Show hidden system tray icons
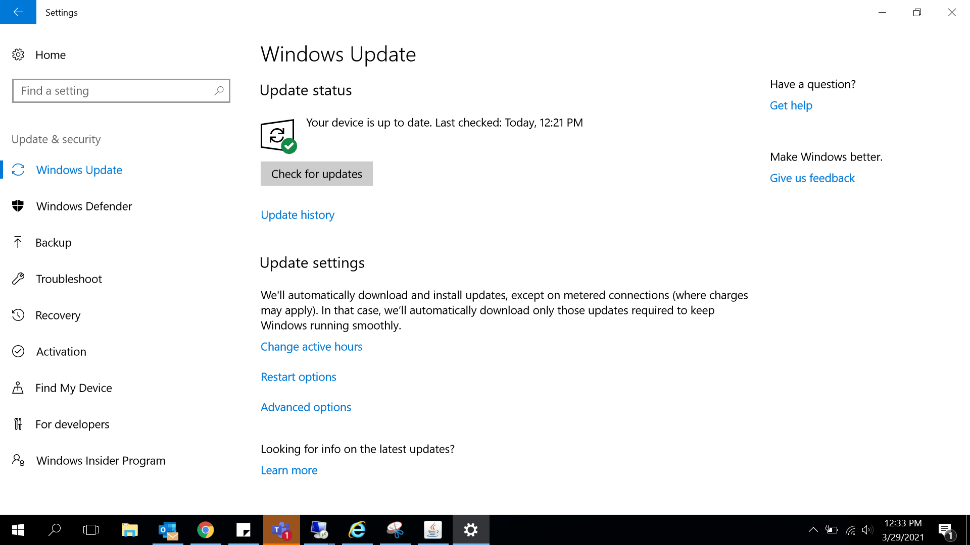The height and width of the screenshot is (545, 970). click(813, 530)
